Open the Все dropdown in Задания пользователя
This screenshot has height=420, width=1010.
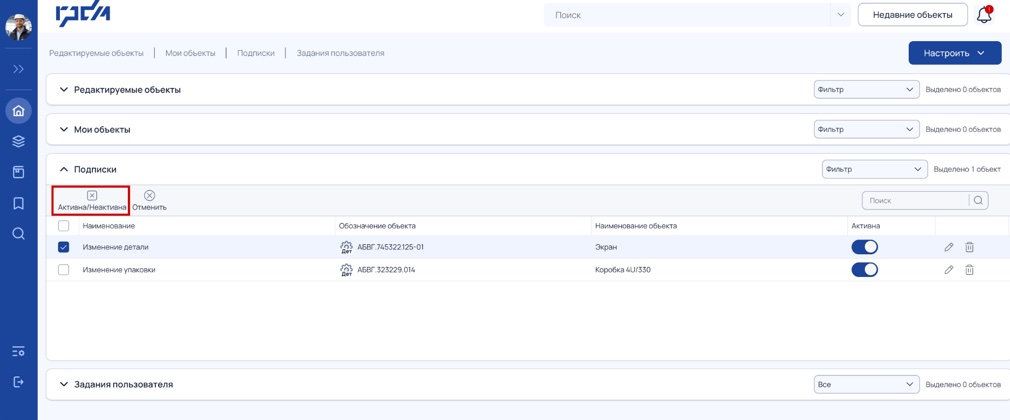pyautogui.click(x=866, y=385)
